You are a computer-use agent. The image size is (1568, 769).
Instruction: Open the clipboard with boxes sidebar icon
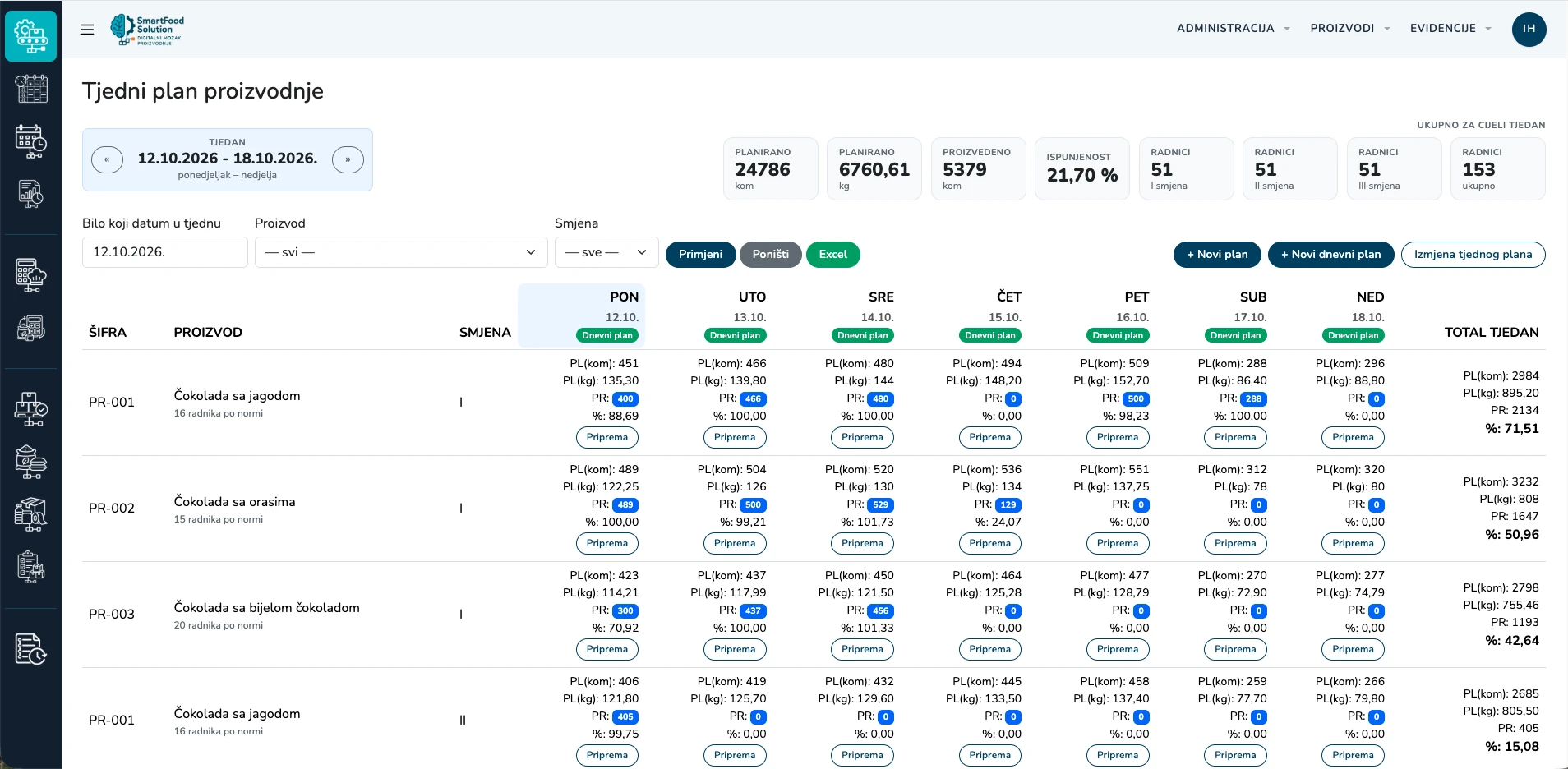(31, 567)
